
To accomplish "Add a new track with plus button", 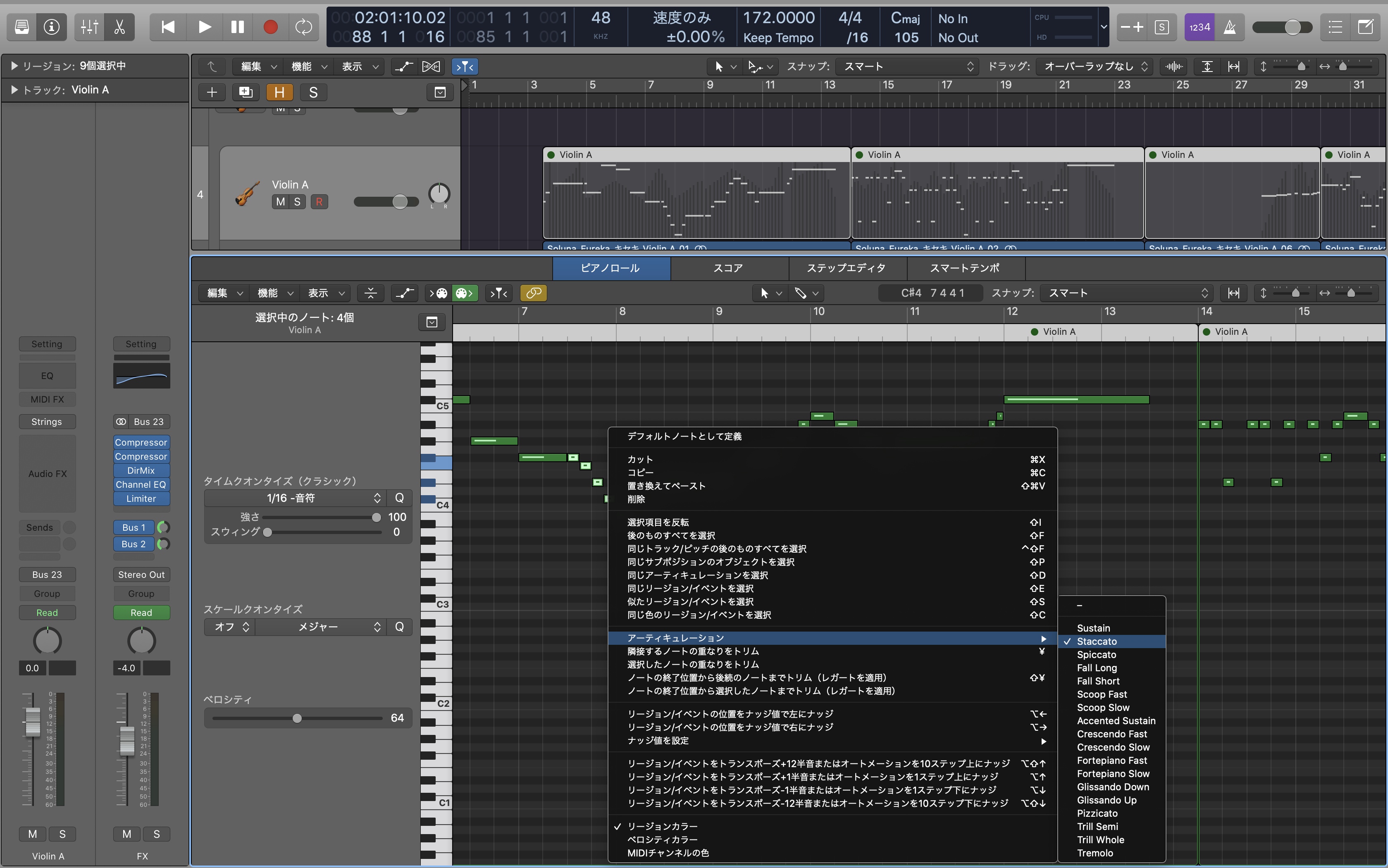I will (x=212, y=93).
